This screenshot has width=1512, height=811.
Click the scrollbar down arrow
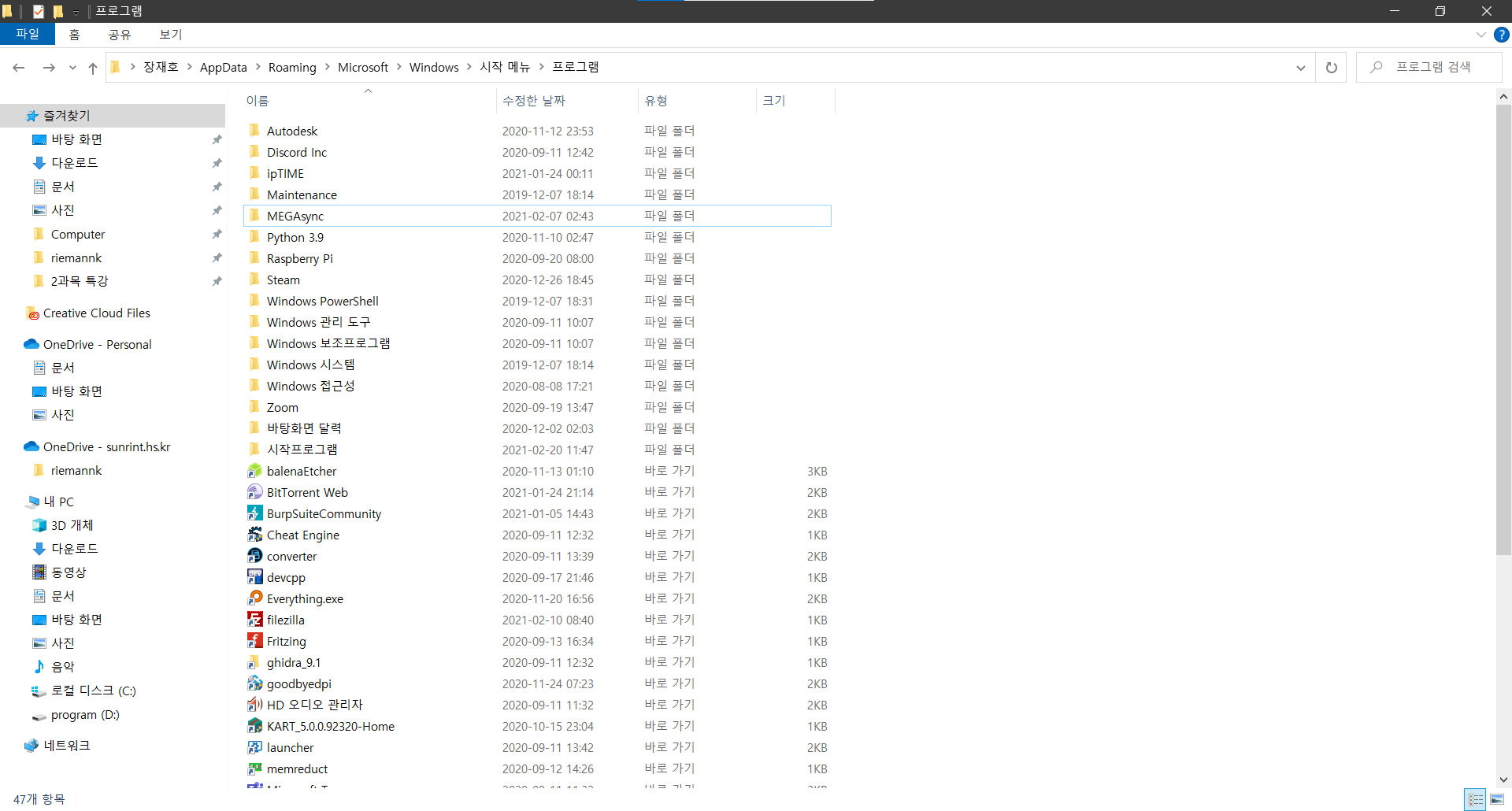click(x=1503, y=780)
